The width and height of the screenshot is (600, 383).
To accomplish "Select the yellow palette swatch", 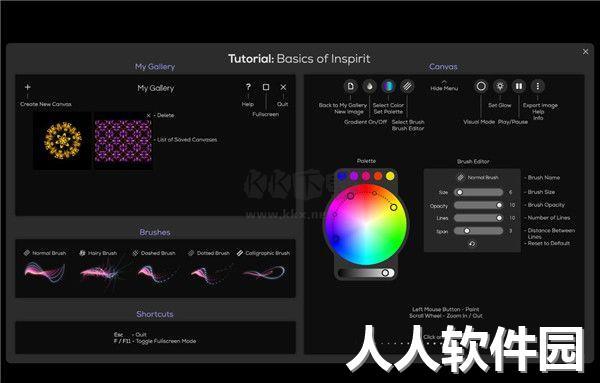I will coord(390,176).
